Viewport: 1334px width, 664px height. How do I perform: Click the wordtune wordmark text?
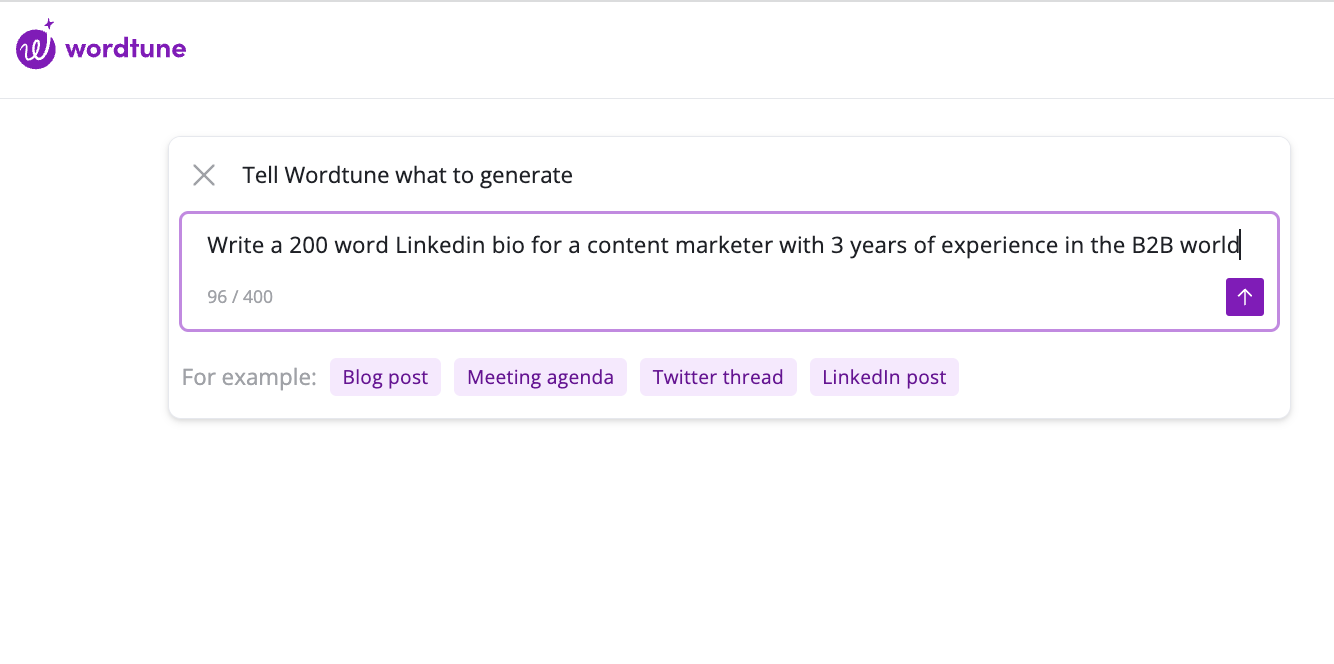click(x=125, y=48)
